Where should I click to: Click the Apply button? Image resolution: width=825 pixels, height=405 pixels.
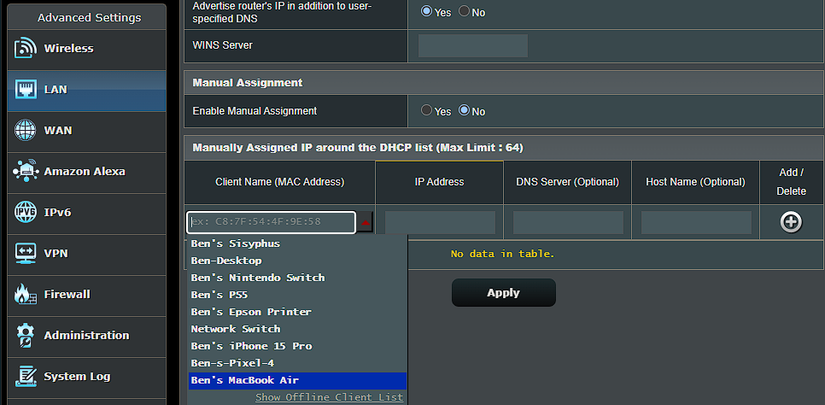pyautogui.click(x=504, y=293)
